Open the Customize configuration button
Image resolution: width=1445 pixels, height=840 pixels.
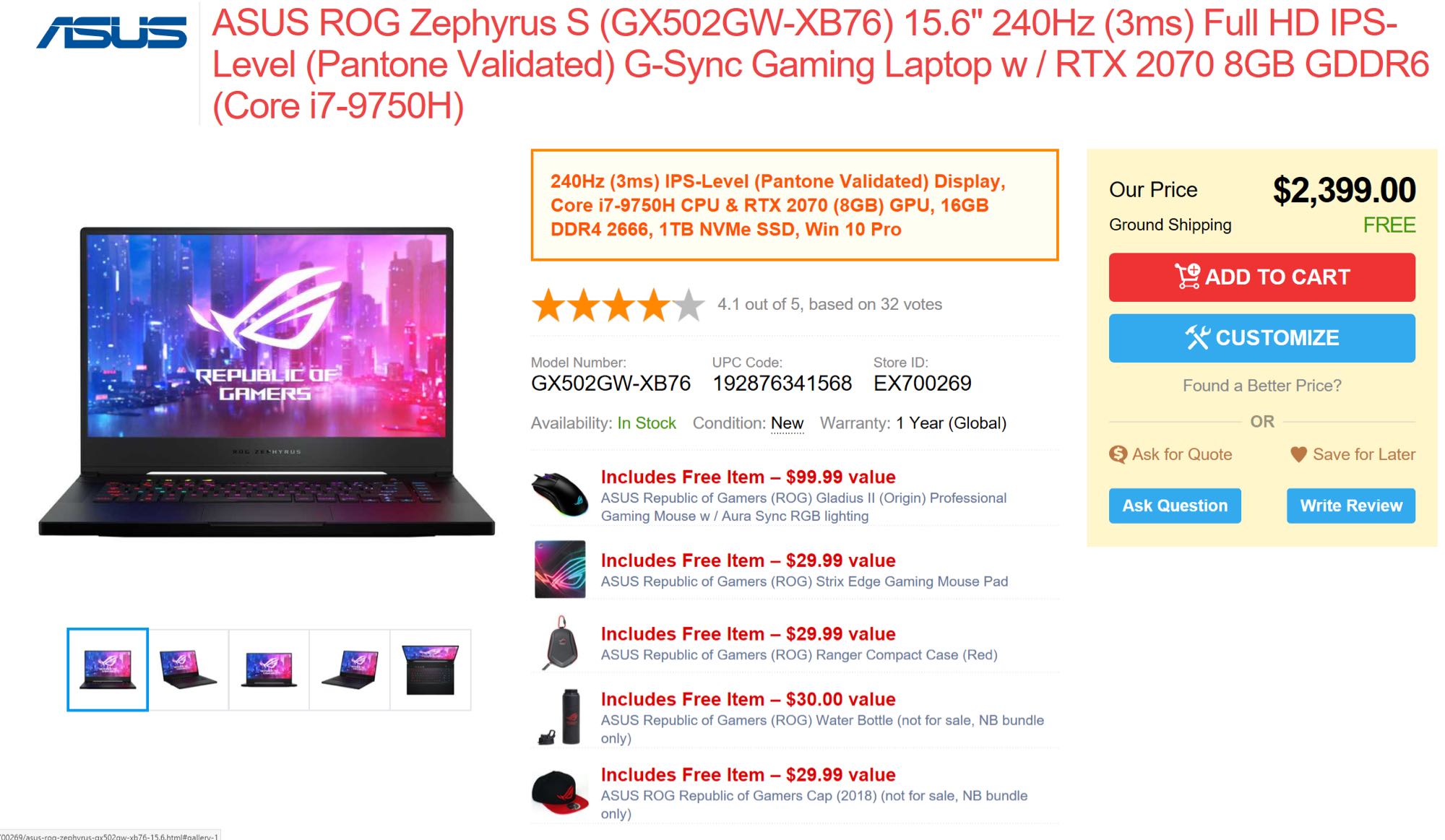click(x=1261, y=337)
